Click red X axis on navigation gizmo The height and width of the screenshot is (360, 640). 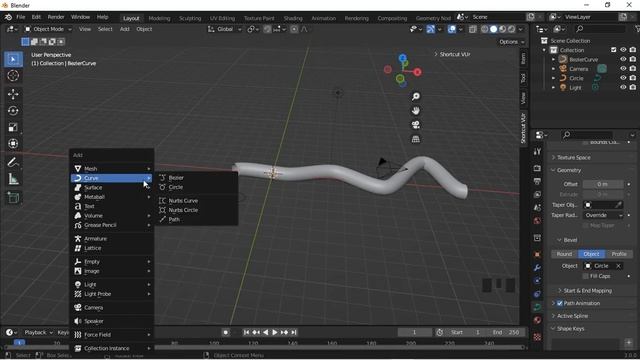[417, 72]
